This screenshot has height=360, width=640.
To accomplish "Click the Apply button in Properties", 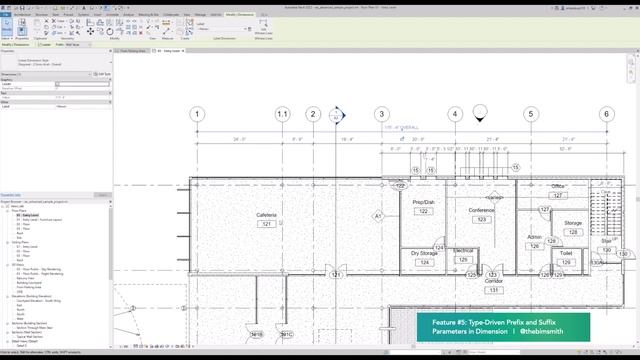I will (102, 195).
